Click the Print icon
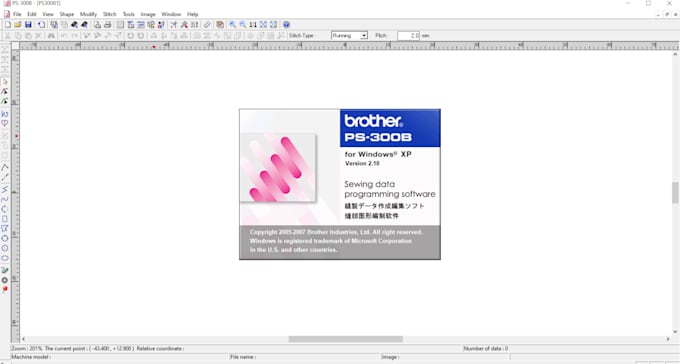The height and width of the screenshot is (364, 680). (x=108, y=25)
